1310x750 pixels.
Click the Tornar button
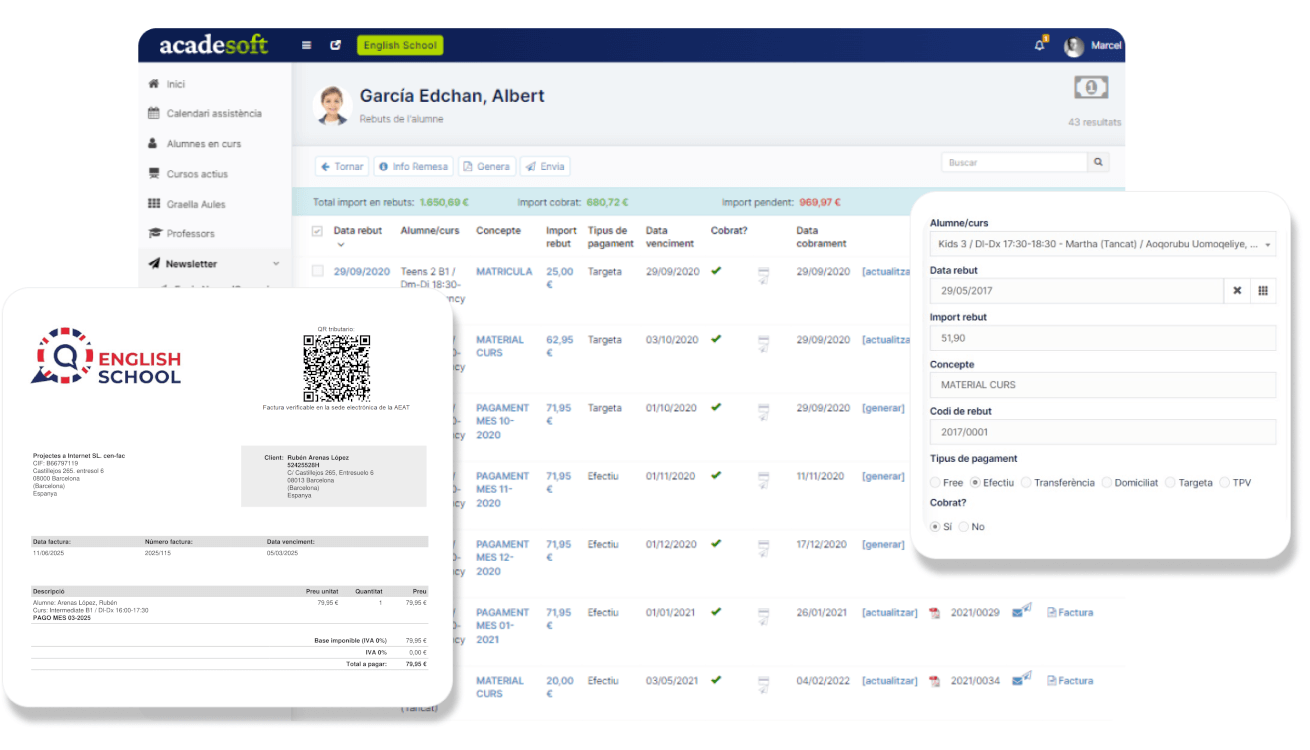[342, 166]
